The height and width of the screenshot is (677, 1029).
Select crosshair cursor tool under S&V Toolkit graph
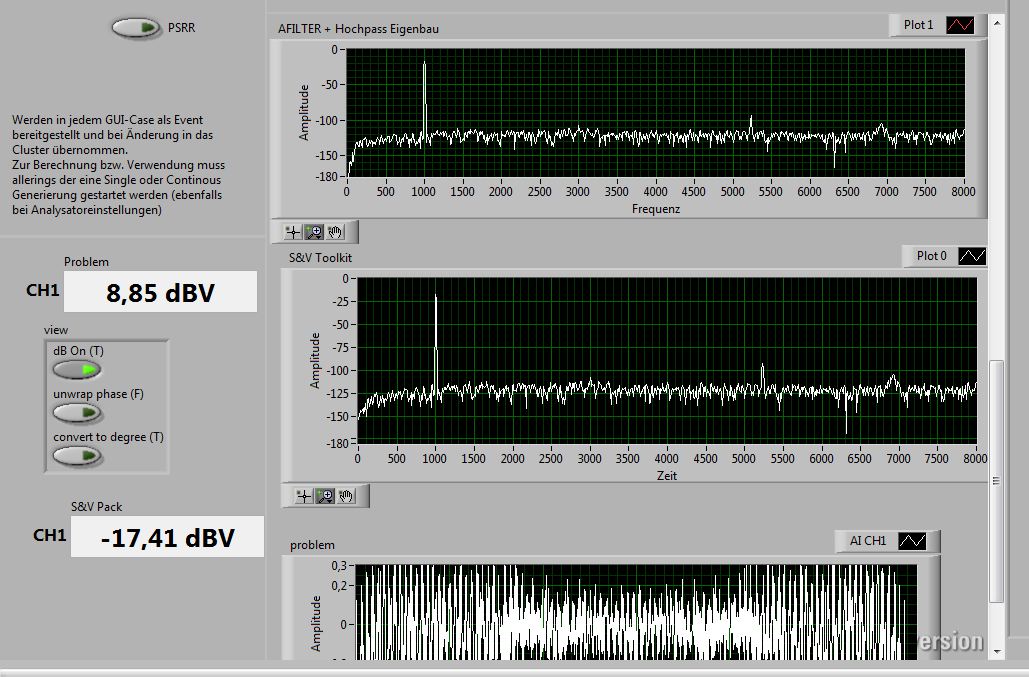[x=303, y=497]
